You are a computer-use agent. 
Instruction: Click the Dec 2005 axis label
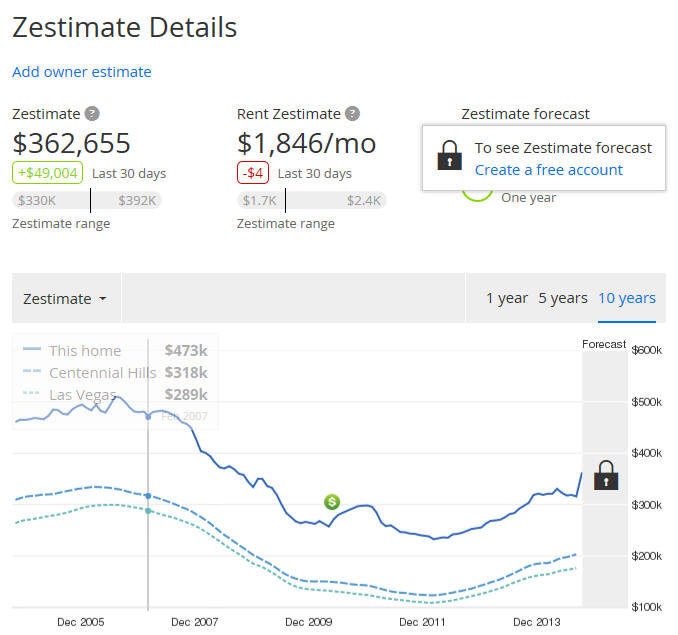pyautogui.click(x=81, y=622)
